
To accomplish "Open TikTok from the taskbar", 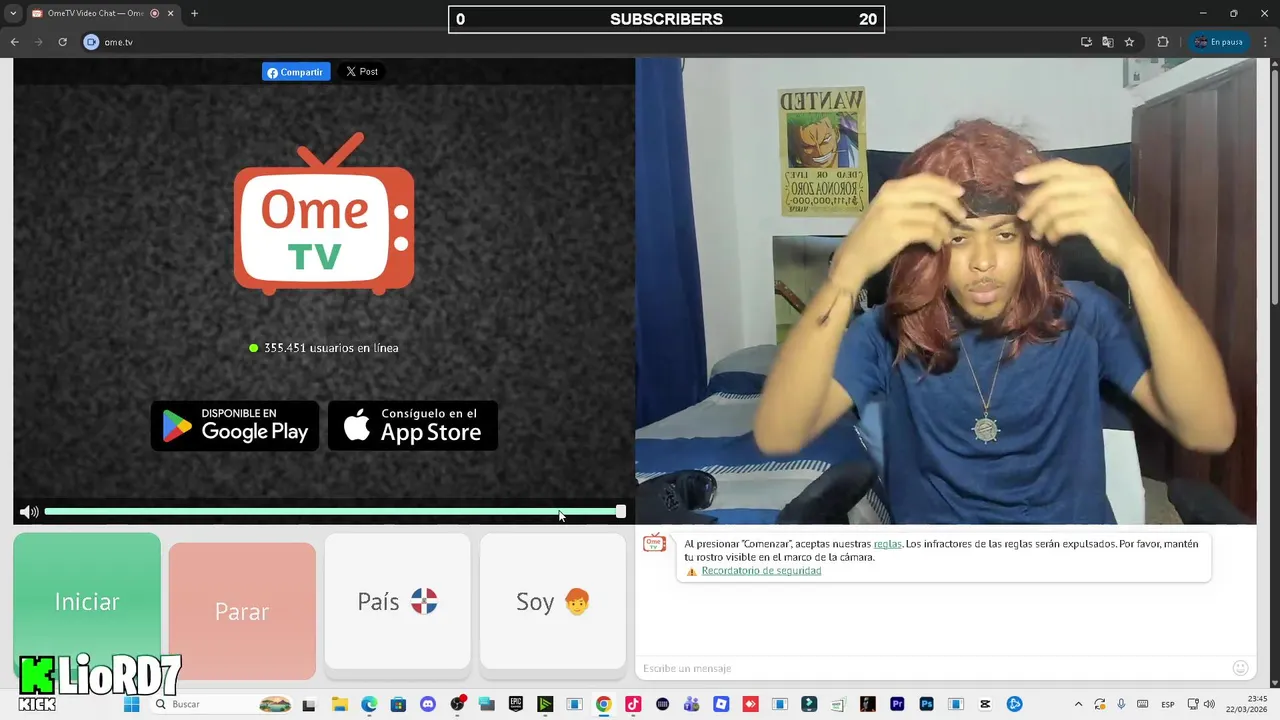I will 633,704.
